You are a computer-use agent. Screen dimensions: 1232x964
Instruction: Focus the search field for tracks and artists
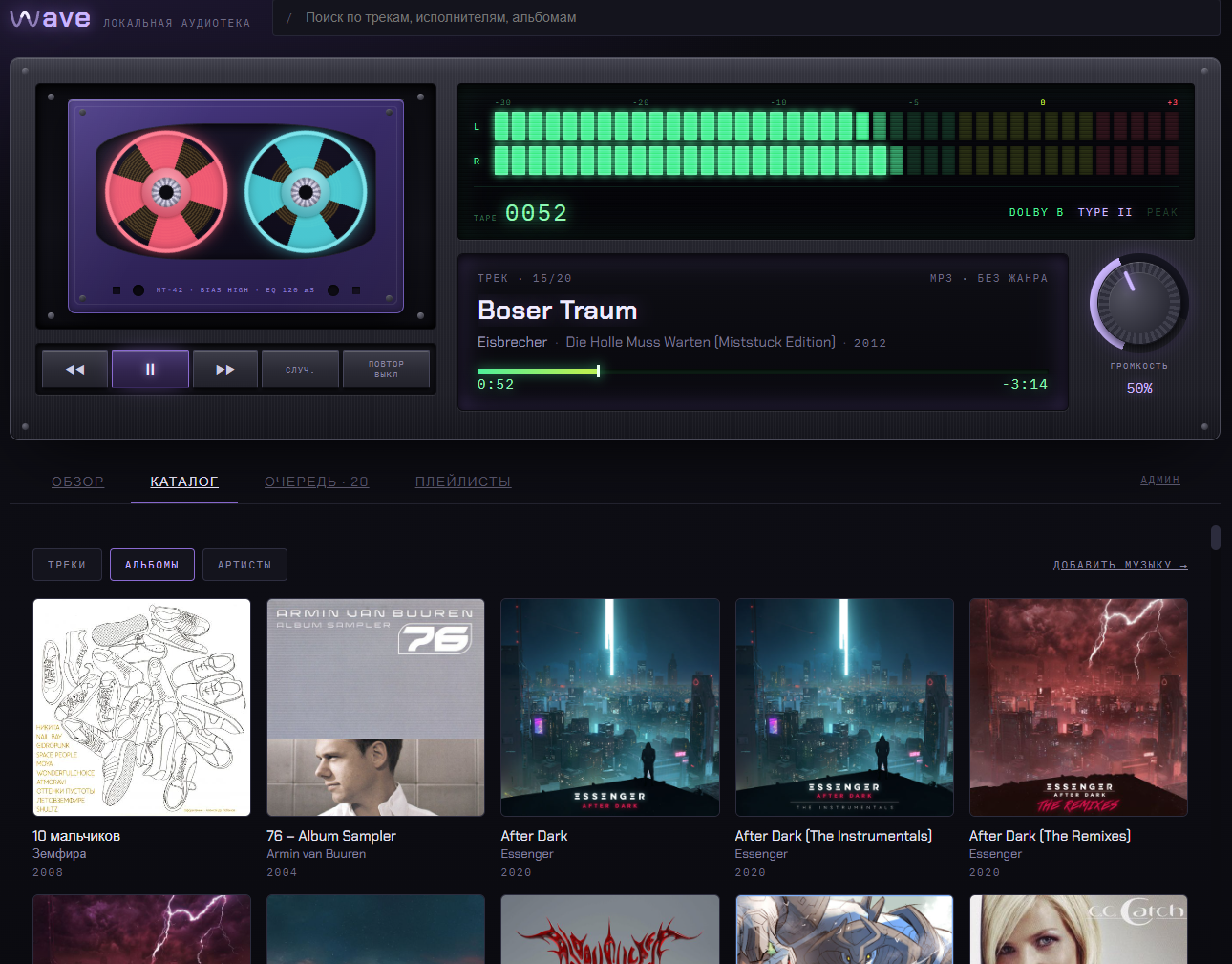pos(746,18)
